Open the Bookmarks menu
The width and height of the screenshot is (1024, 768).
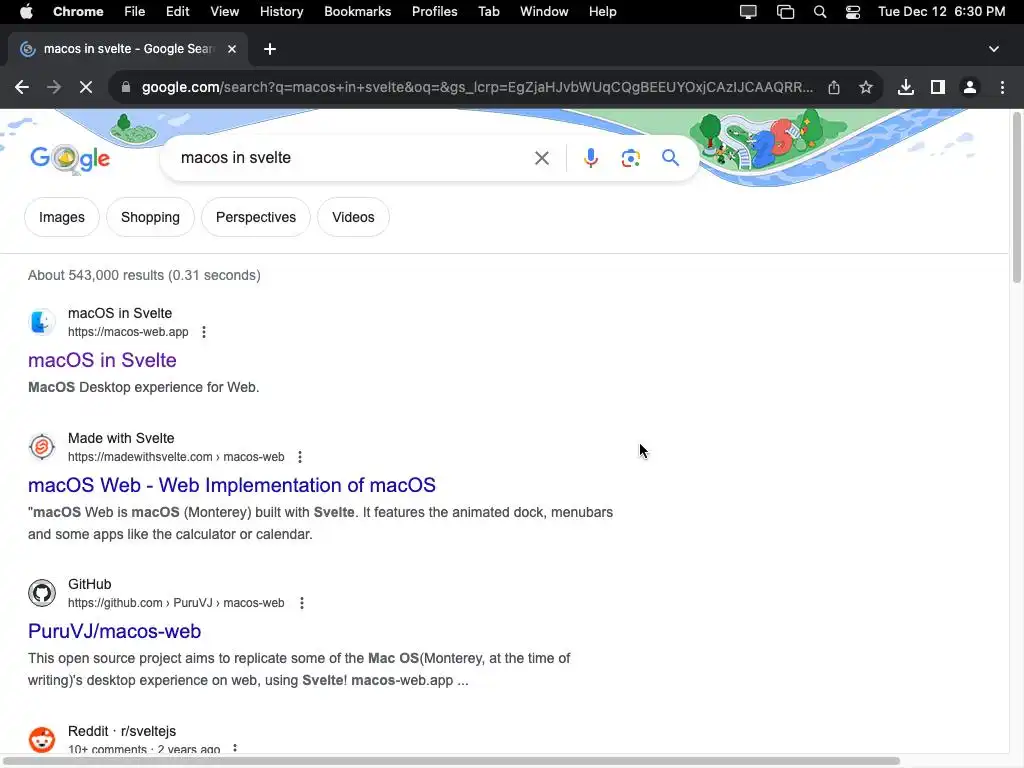point(358,12)
